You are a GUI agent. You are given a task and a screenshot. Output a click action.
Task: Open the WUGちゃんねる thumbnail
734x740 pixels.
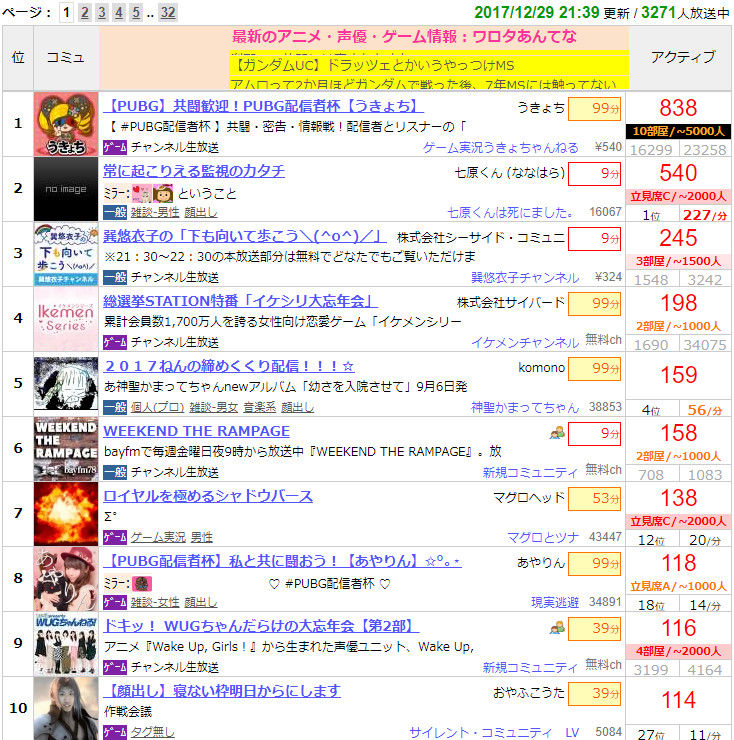click(x=66, y=644)
